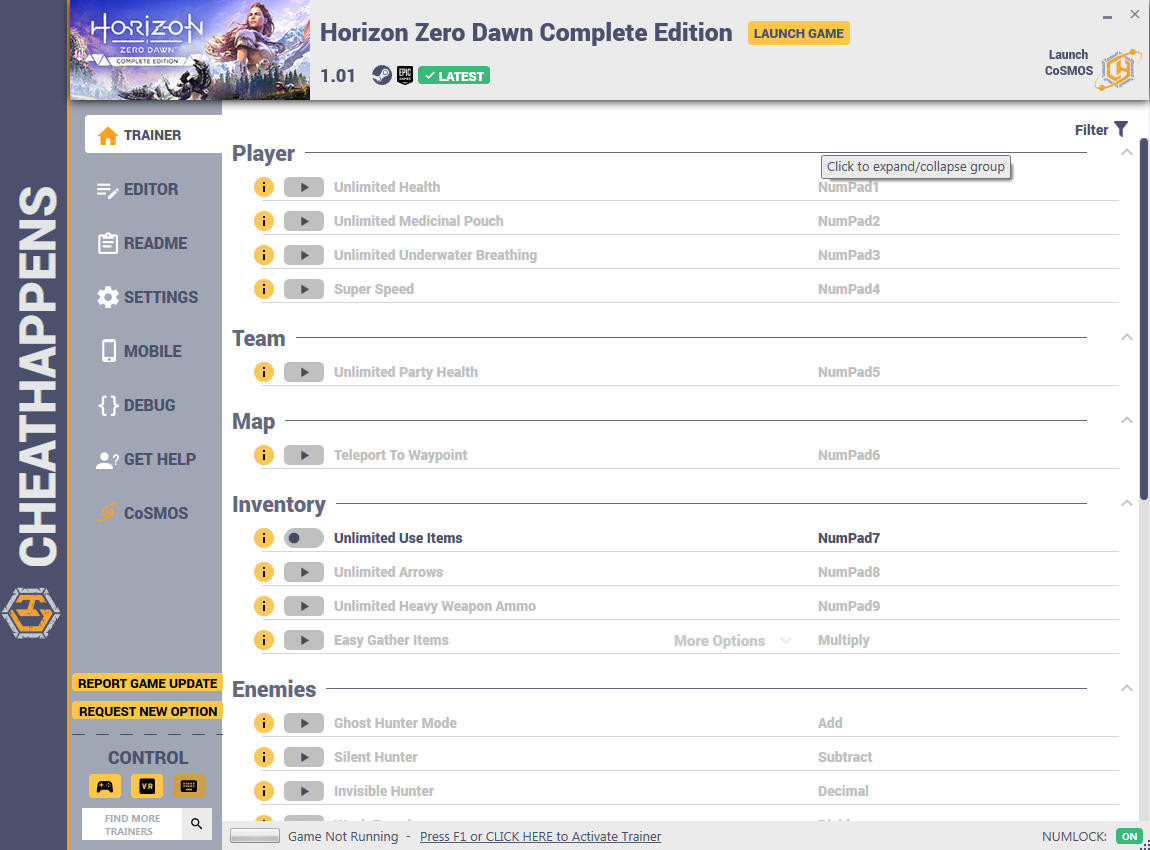Open info for Unlimited Arrows
The image size is (1150, 850).
(x=263, y=572)
